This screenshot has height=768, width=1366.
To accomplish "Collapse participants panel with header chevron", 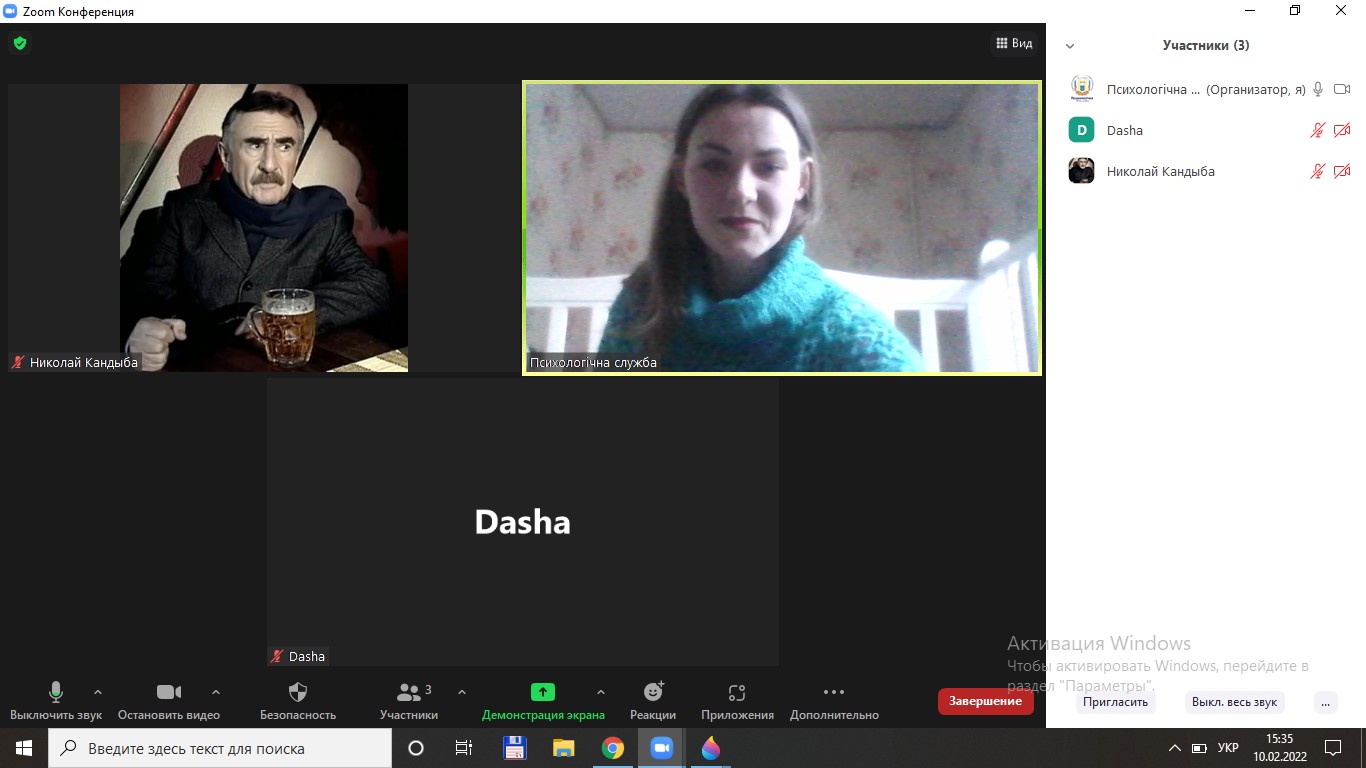I will (1070, 46).
